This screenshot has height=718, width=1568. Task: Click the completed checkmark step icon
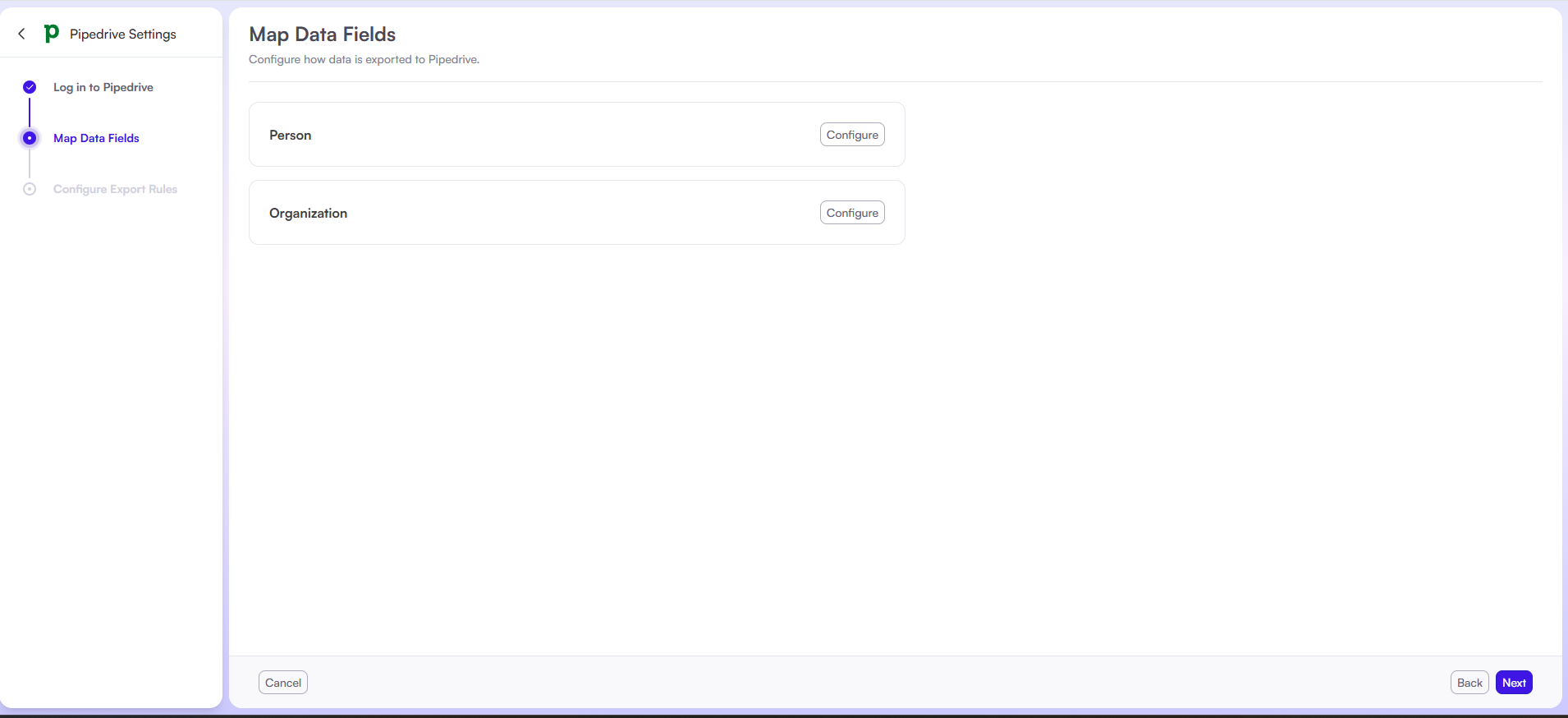[30, 87]
